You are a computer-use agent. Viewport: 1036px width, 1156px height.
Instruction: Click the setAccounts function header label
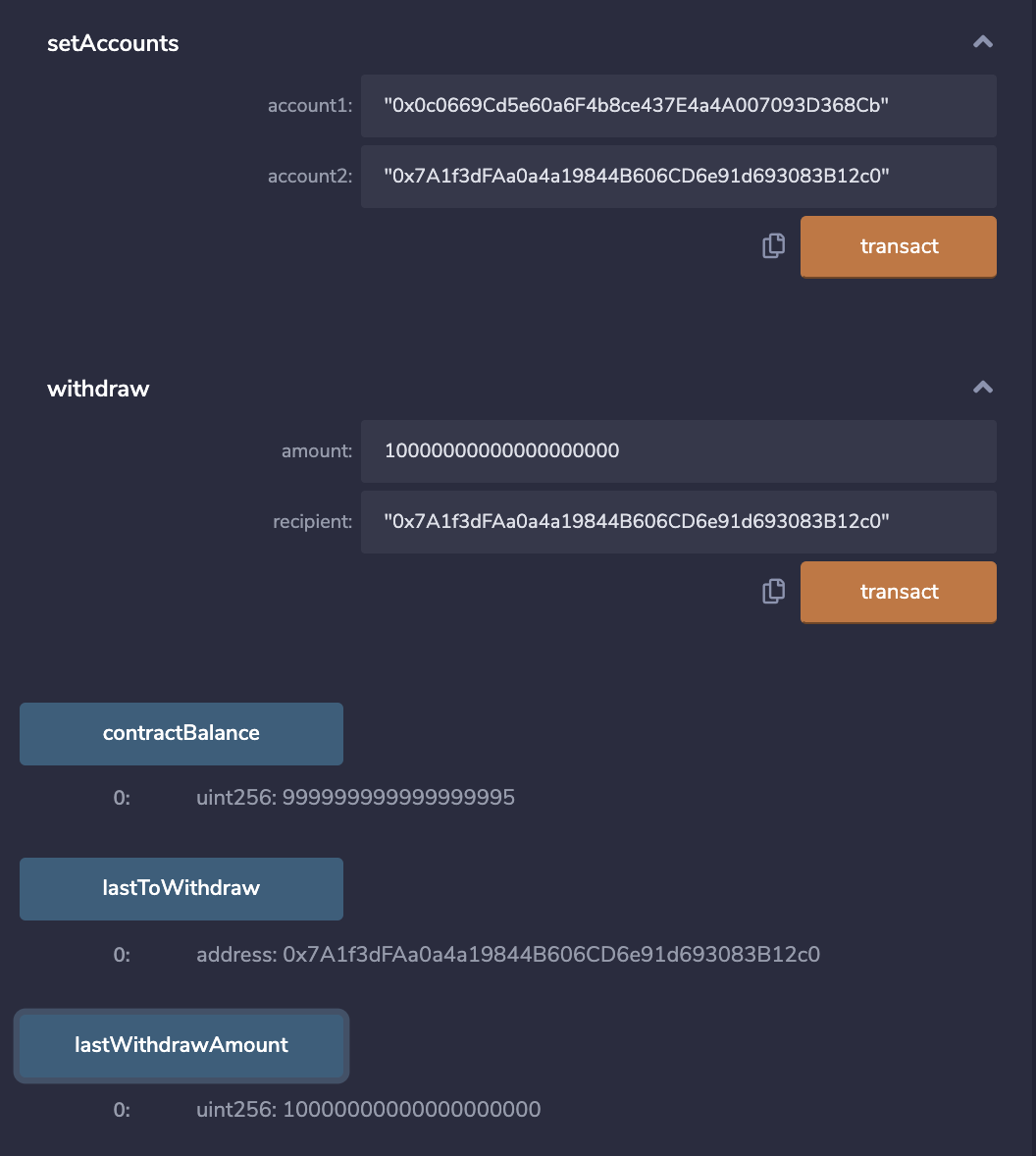(113, 43)
